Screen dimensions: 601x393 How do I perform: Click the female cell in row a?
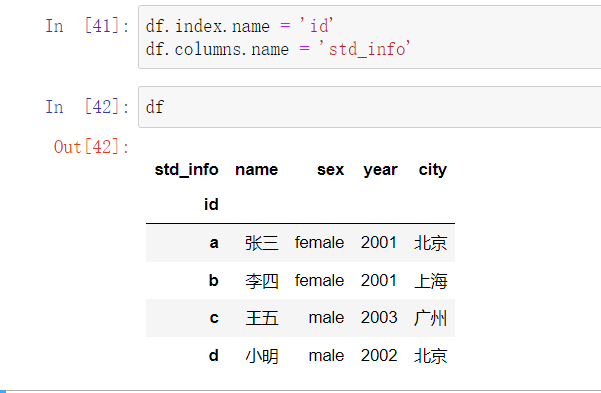pyautogui.click(x=319, y=243)
